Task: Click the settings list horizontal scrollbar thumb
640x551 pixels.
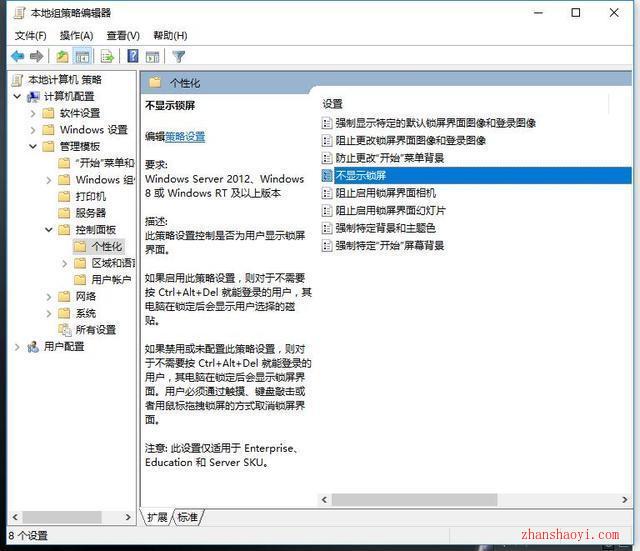Action: point(414,500)
